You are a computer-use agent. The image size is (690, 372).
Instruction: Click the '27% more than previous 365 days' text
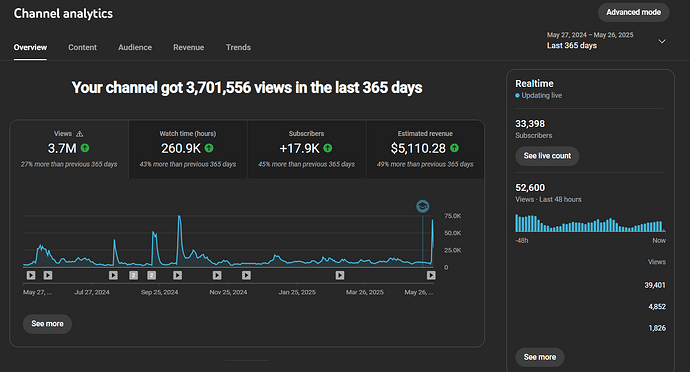[69, 164]
